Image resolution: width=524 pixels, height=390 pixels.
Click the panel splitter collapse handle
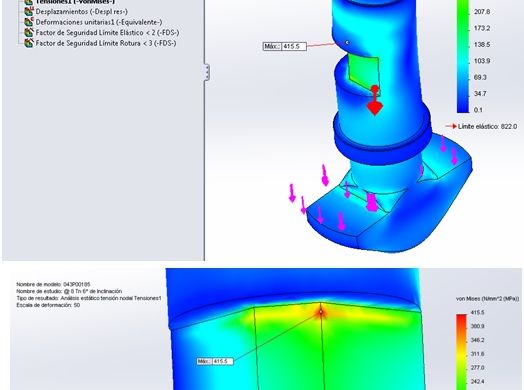coord(207,72)
